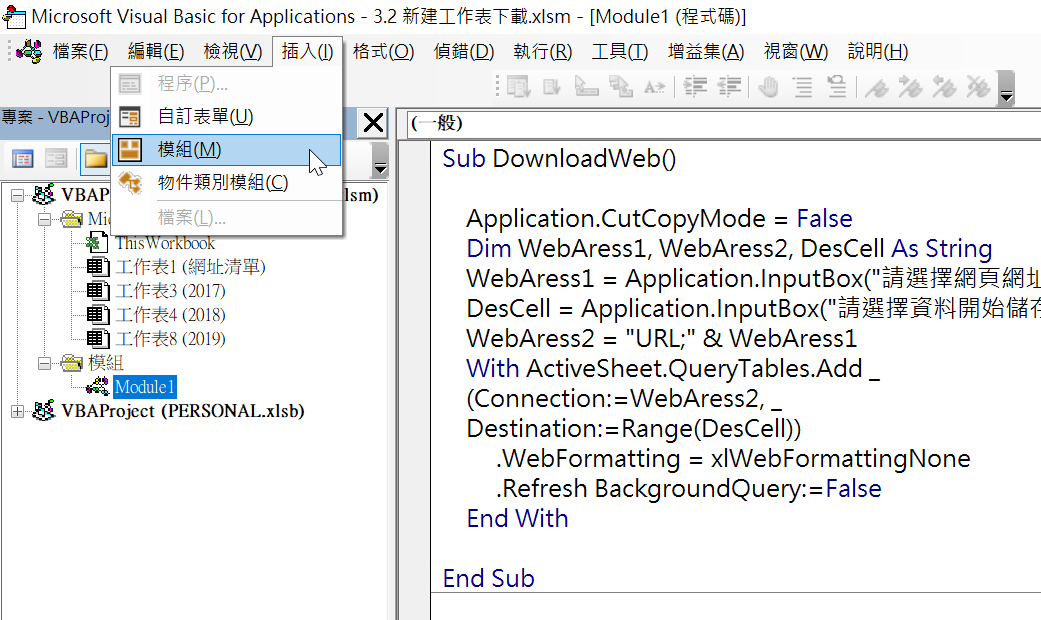Click the Toggle Breakpoint hand icon
Viewport: 1041px width, 620px height.
768,87
